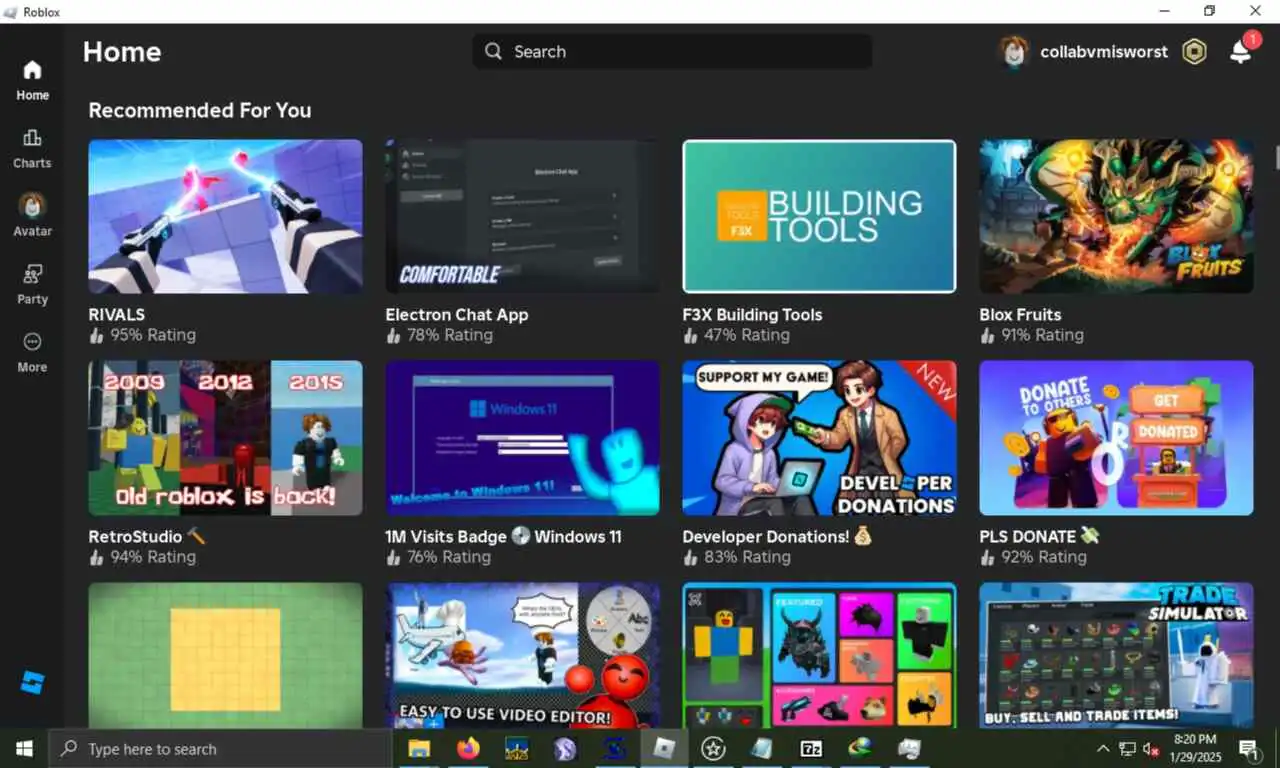Focus the Roblox Search field

[672, 51]
